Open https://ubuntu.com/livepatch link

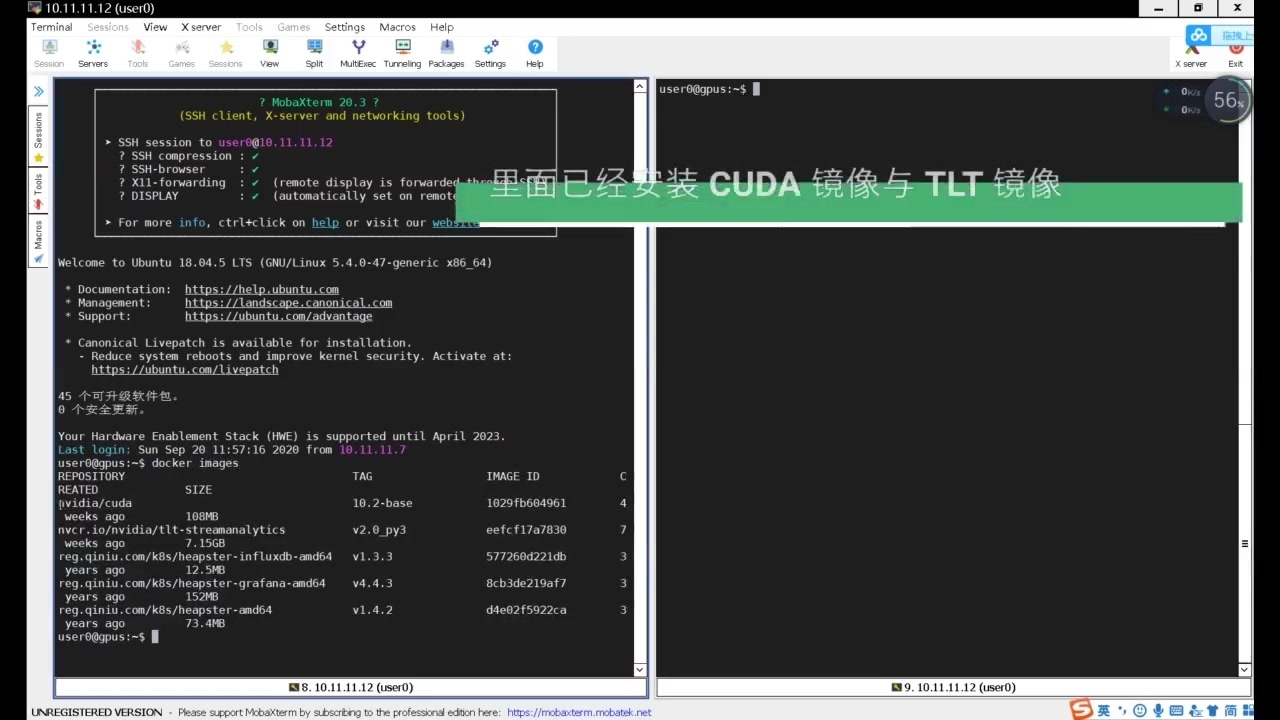pyautogui.click(x=185, y=369)
